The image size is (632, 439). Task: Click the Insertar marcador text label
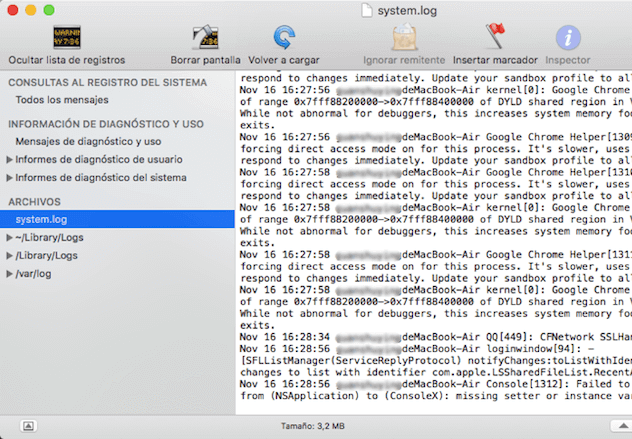pyautogui.click(x=495, y=60)
